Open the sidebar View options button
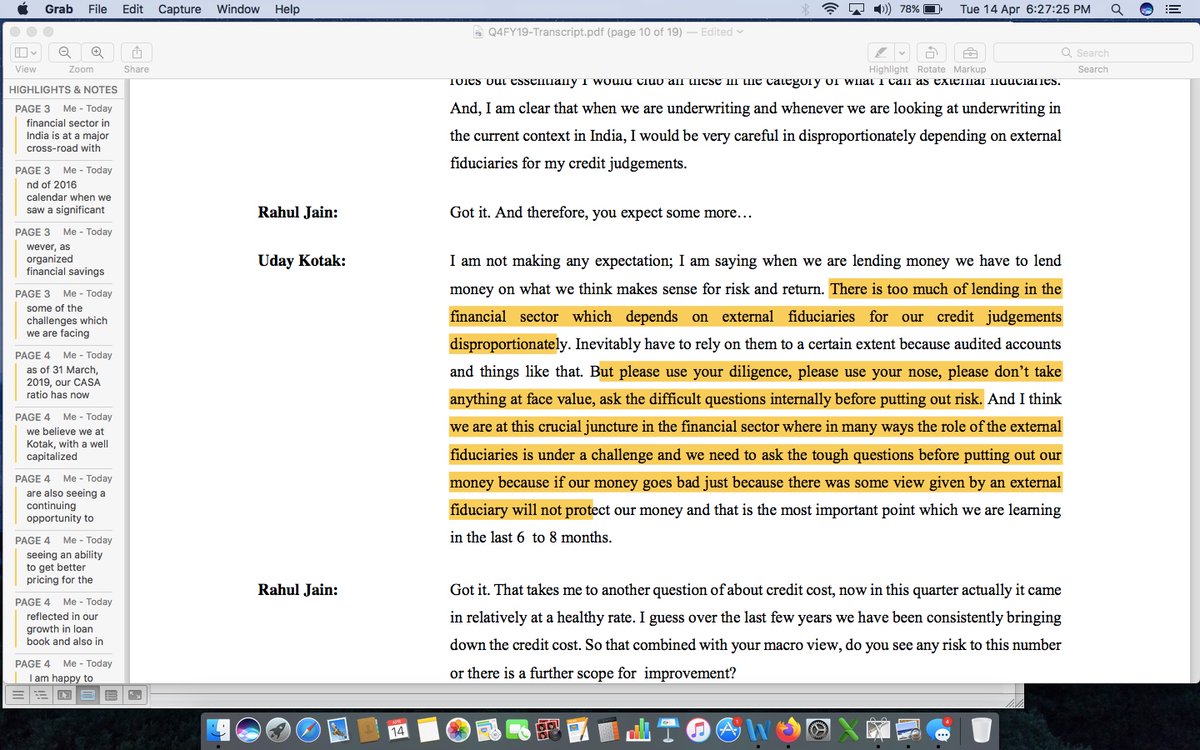1200x750 pixels. click(26, 52)
